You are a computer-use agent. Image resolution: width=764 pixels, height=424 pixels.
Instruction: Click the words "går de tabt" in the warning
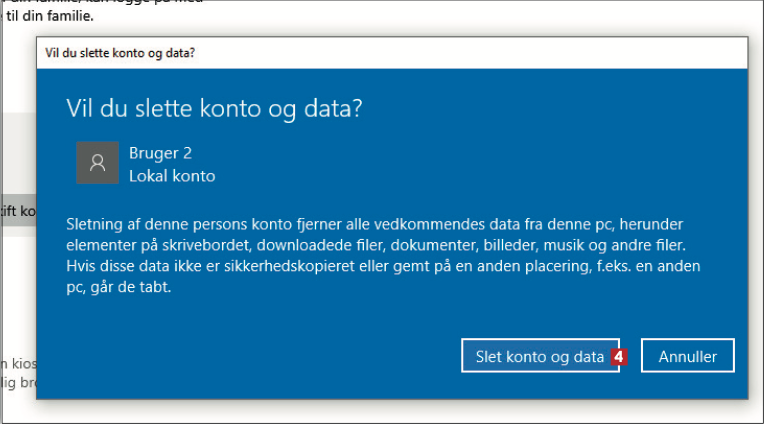pyautogui.click(x=138, y=287)
